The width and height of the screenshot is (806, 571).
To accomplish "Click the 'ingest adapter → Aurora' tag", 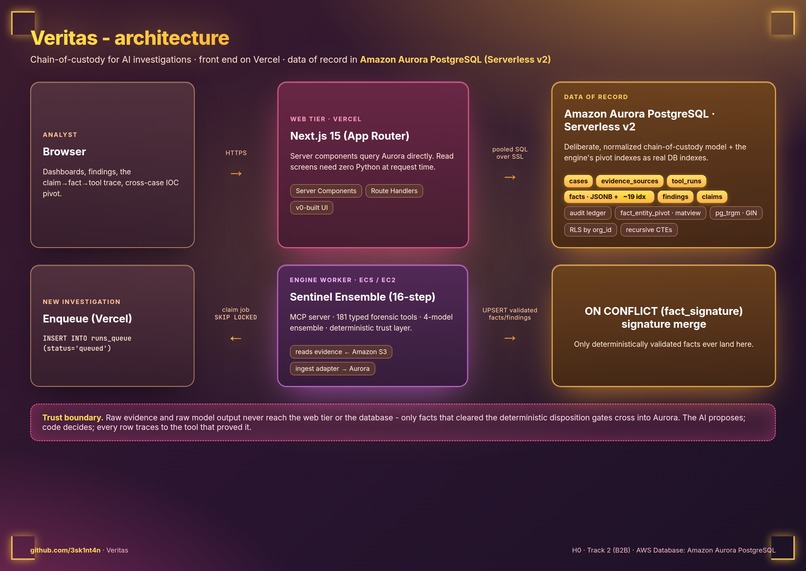I will [332, 369].
